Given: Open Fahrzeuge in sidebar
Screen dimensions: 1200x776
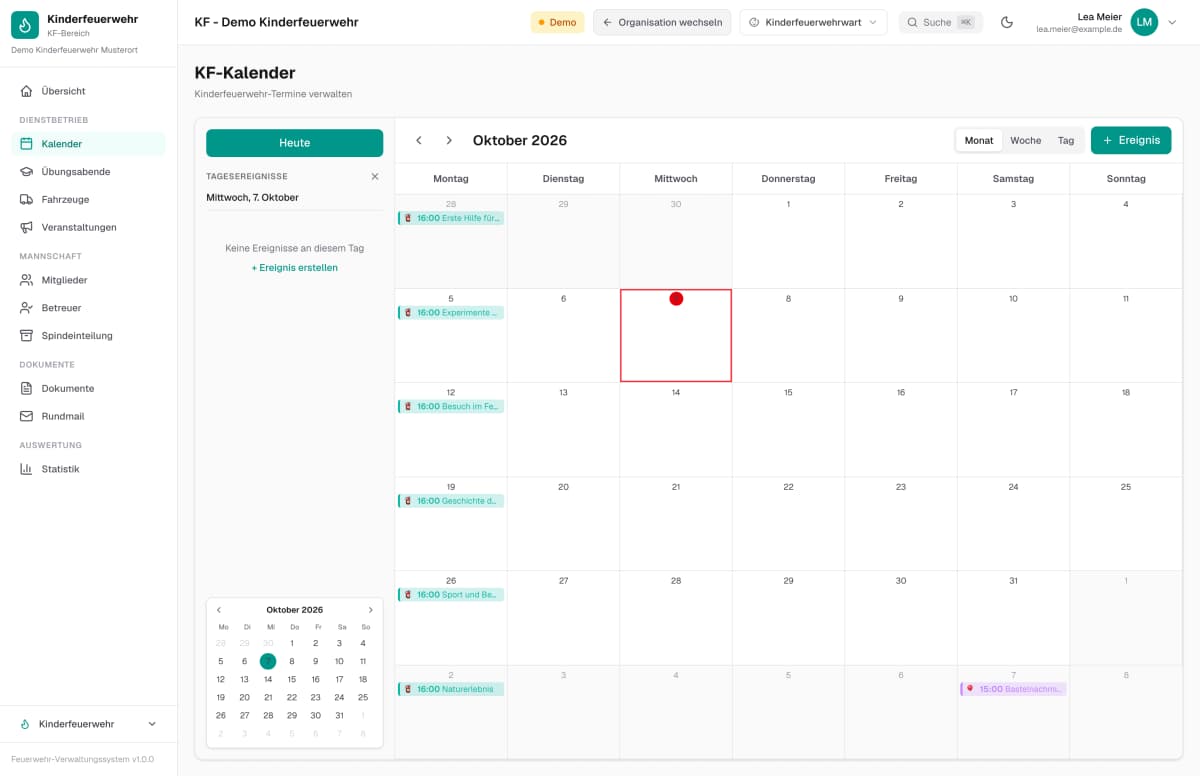Looking at the screenshot, I should click(89, 200).
